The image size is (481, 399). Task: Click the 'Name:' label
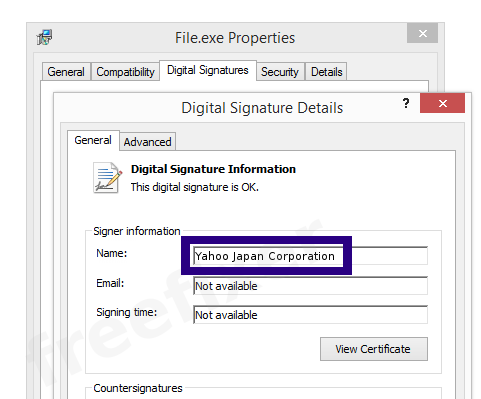tap(112, 253)
